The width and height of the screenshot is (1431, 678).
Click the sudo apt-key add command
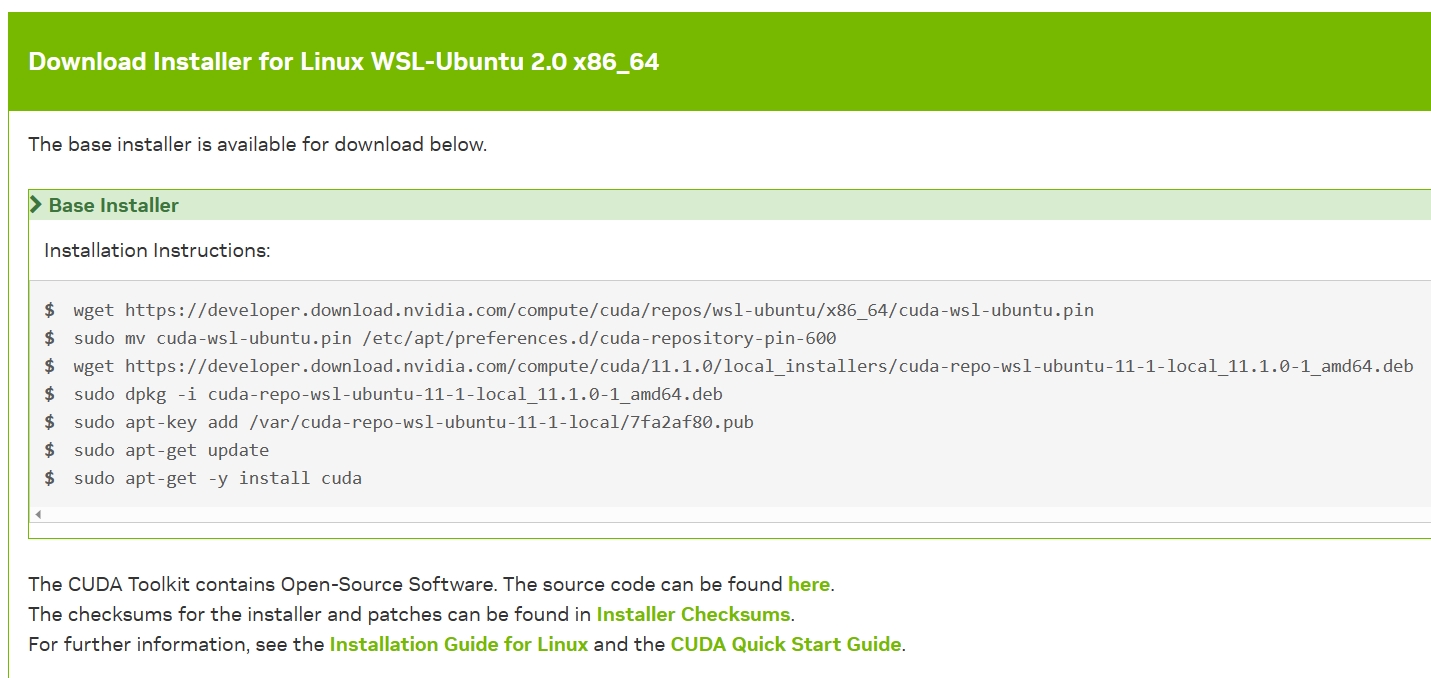click(x=413, y=422)
